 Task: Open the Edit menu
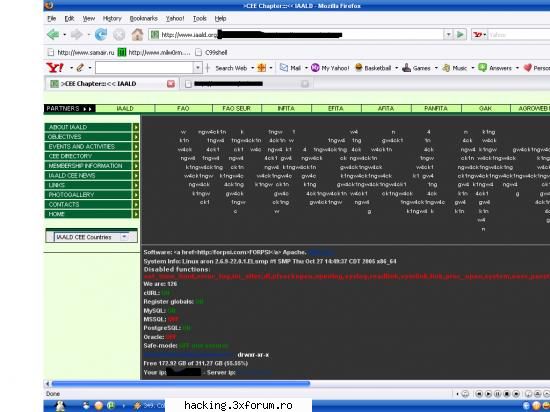point(69,19)
